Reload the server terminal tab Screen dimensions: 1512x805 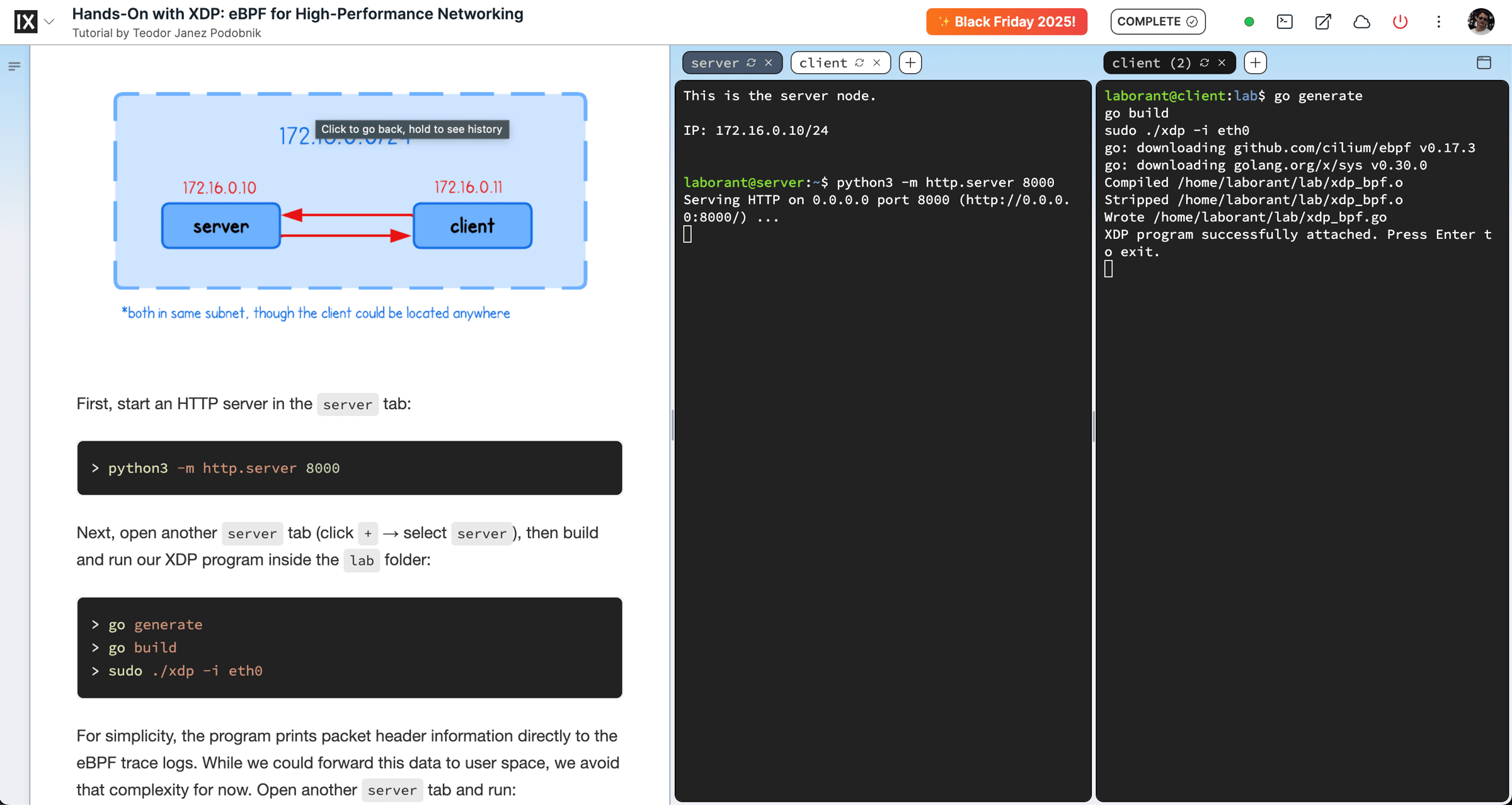click(751, 63)
